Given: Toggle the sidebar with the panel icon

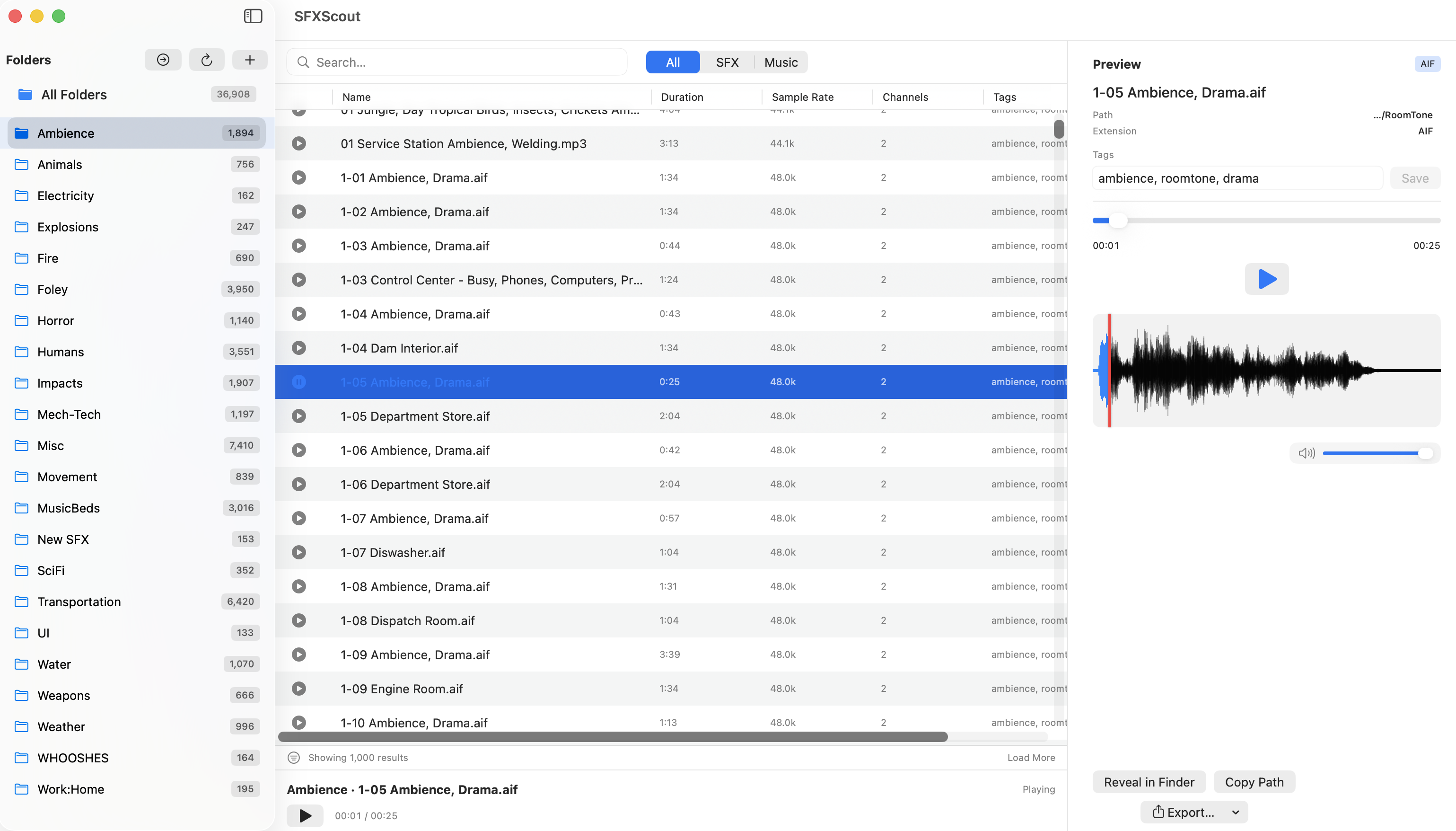Looking at the screenshot, I should (253, 16).
